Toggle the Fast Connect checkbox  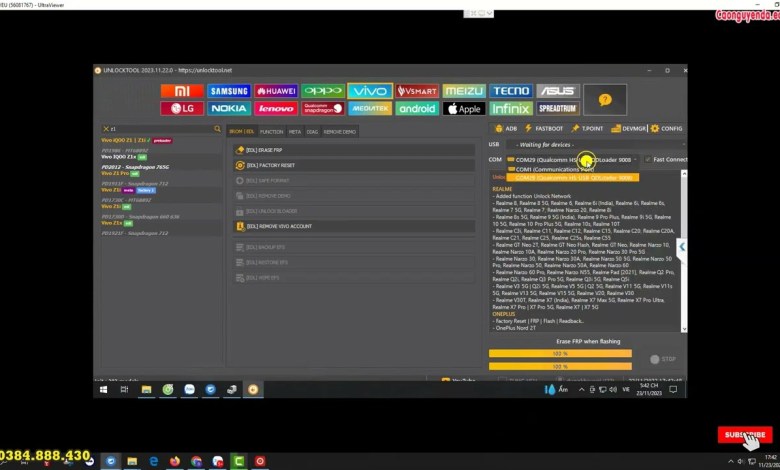[647, 159]
